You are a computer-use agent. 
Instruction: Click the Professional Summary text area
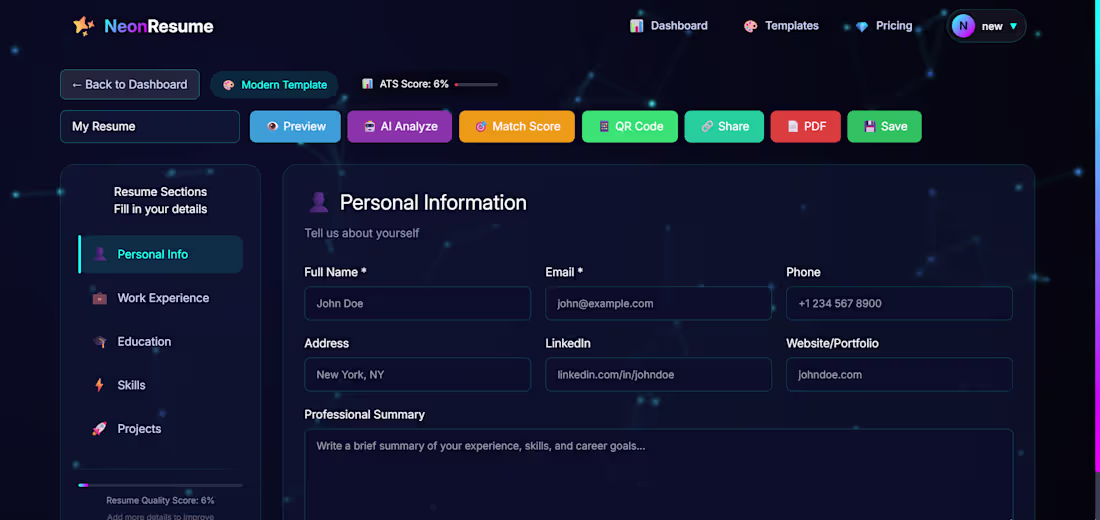[x=659, y=474]
